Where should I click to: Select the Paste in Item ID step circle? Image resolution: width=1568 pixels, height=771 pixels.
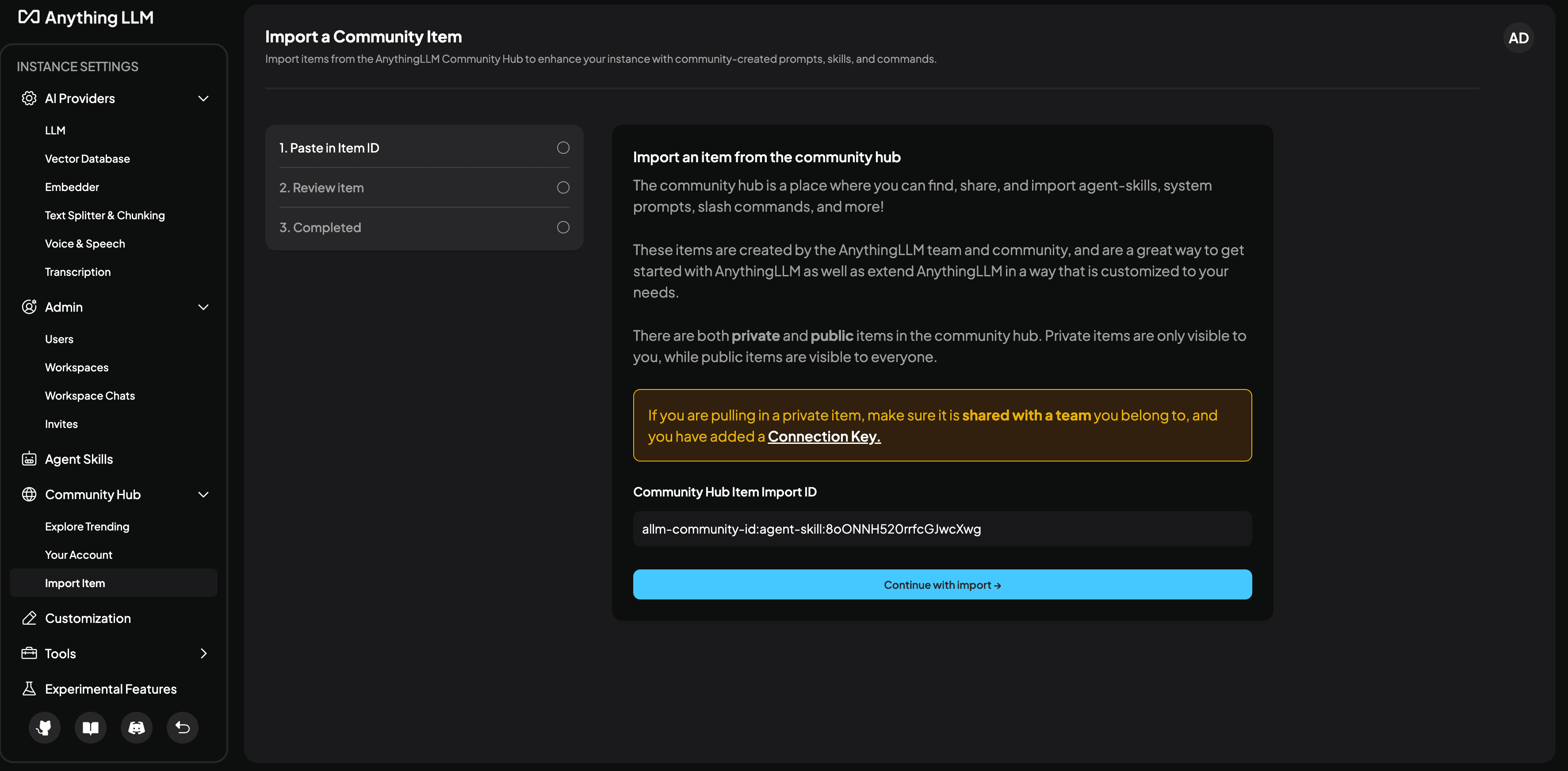point(563,148)
